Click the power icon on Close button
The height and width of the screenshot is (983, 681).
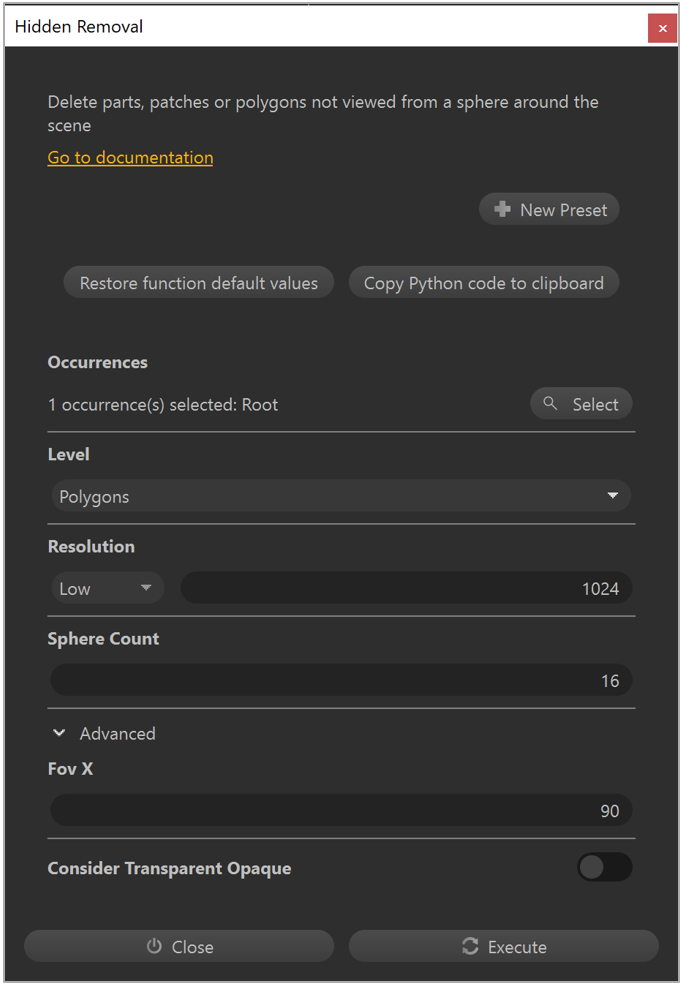154,946
